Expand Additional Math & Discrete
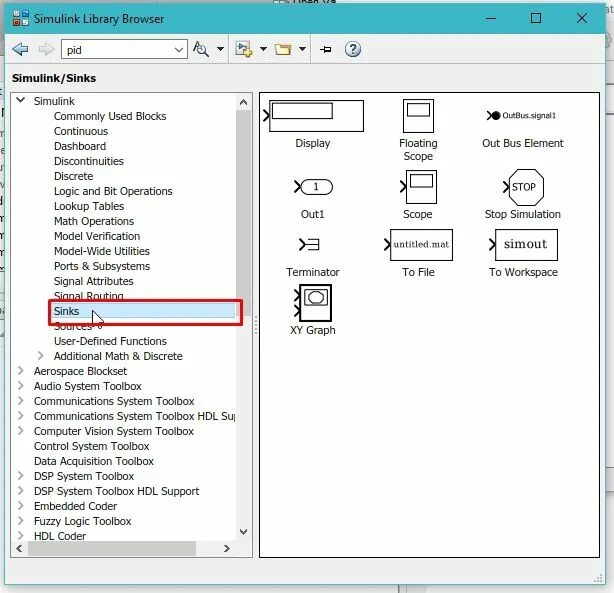The width and height of the screenshot is (614, 593). click(41, 356)
